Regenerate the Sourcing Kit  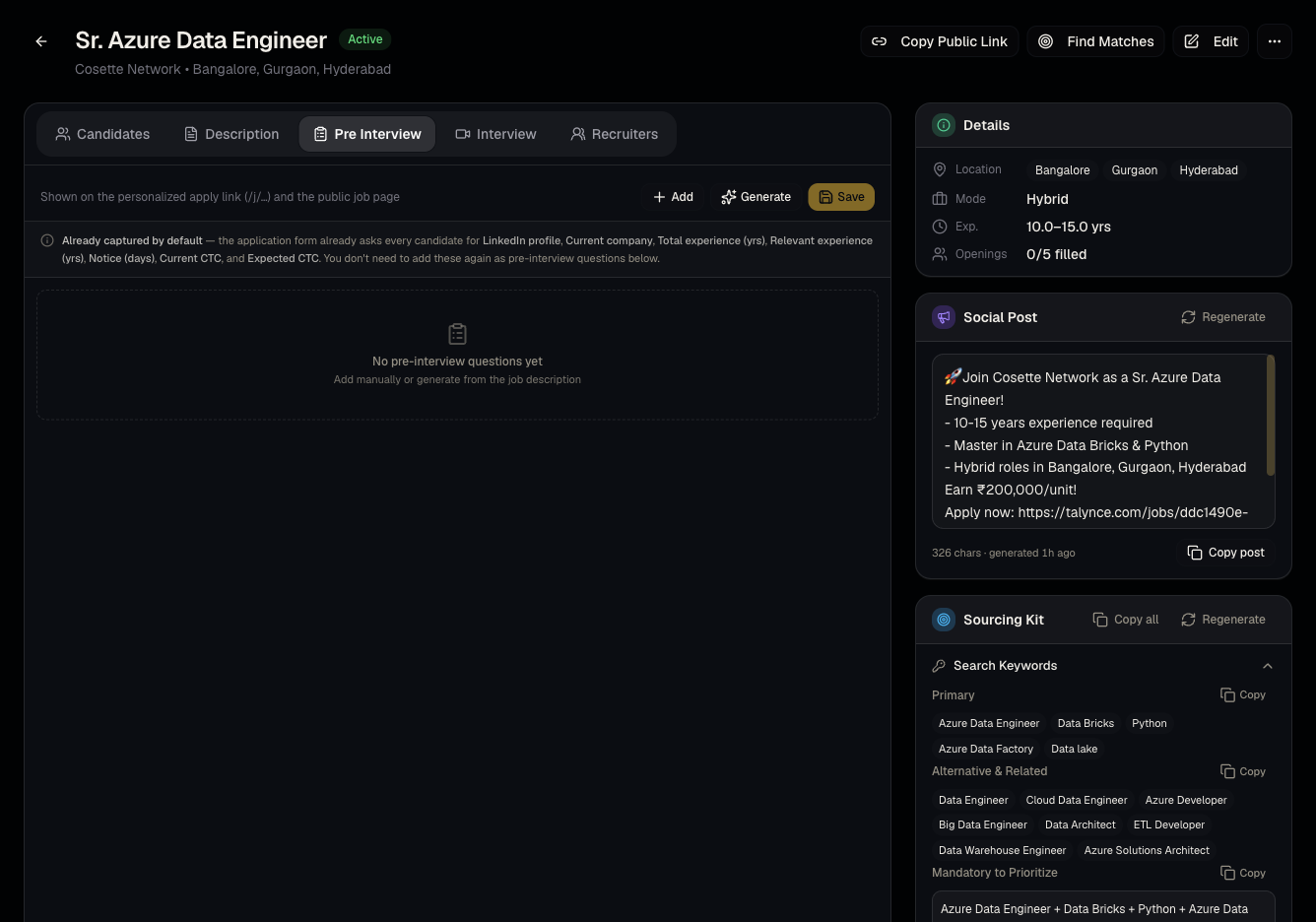1223,620
